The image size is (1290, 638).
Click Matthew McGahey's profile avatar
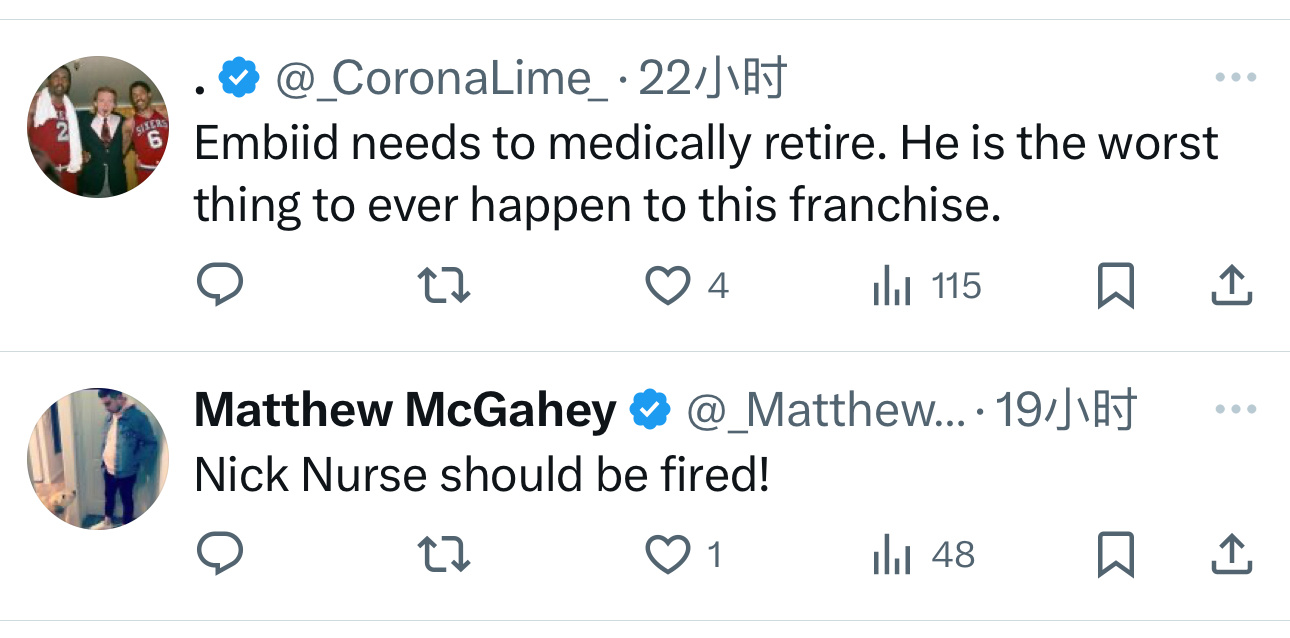(x=97, y=459)
